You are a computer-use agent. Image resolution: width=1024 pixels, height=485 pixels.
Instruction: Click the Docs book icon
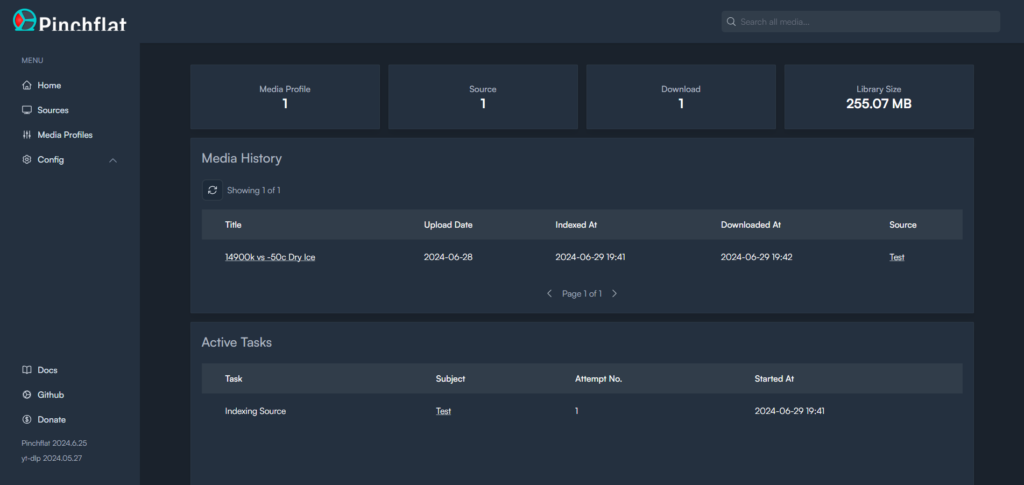click(x=27, y=370)
